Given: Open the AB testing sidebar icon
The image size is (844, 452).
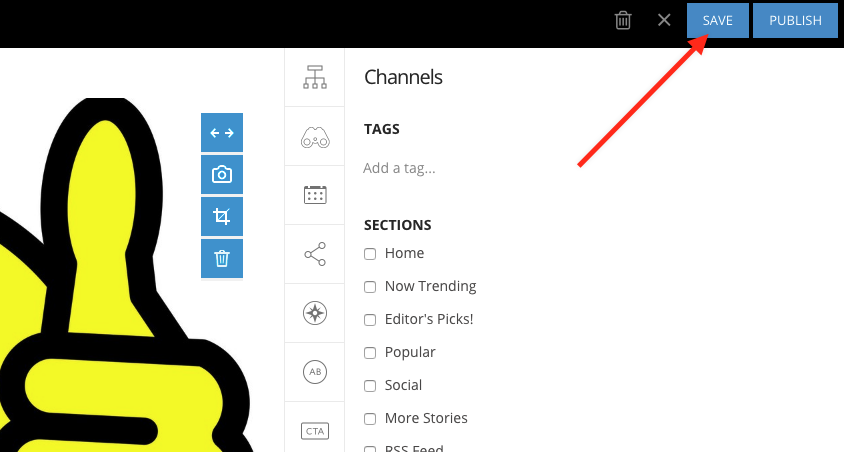Looking at the screenshot, I should (315, 372).
